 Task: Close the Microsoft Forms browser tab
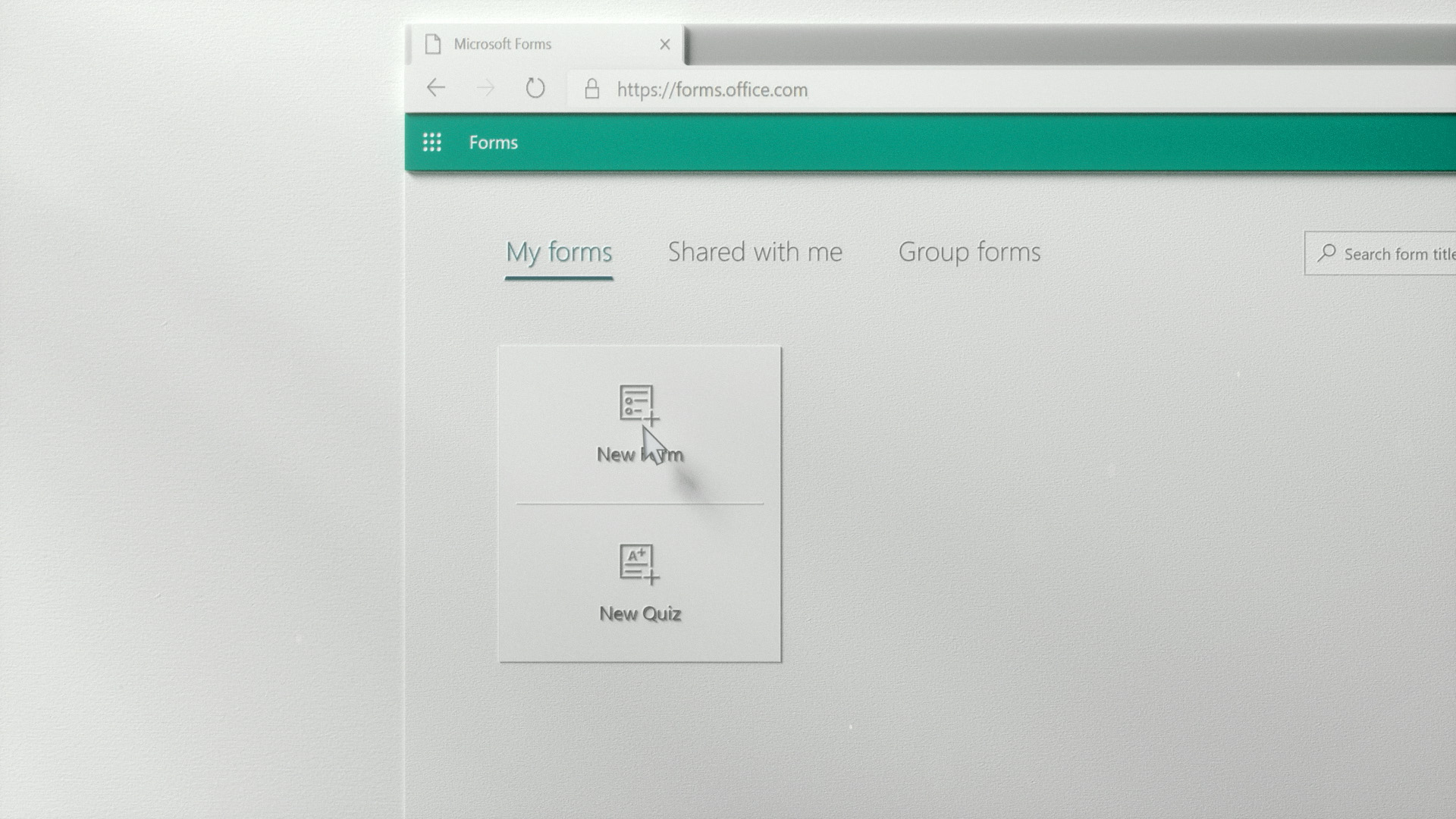pos(665,44)
